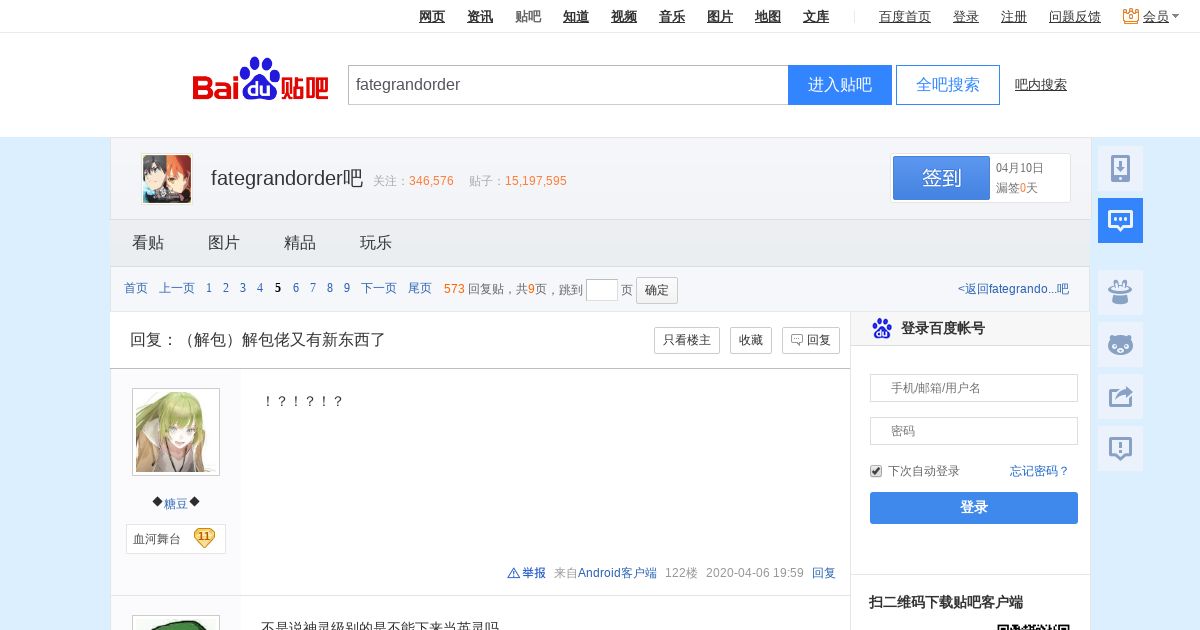
Task: Focus the forum search input field
Action: click(568, 85)
